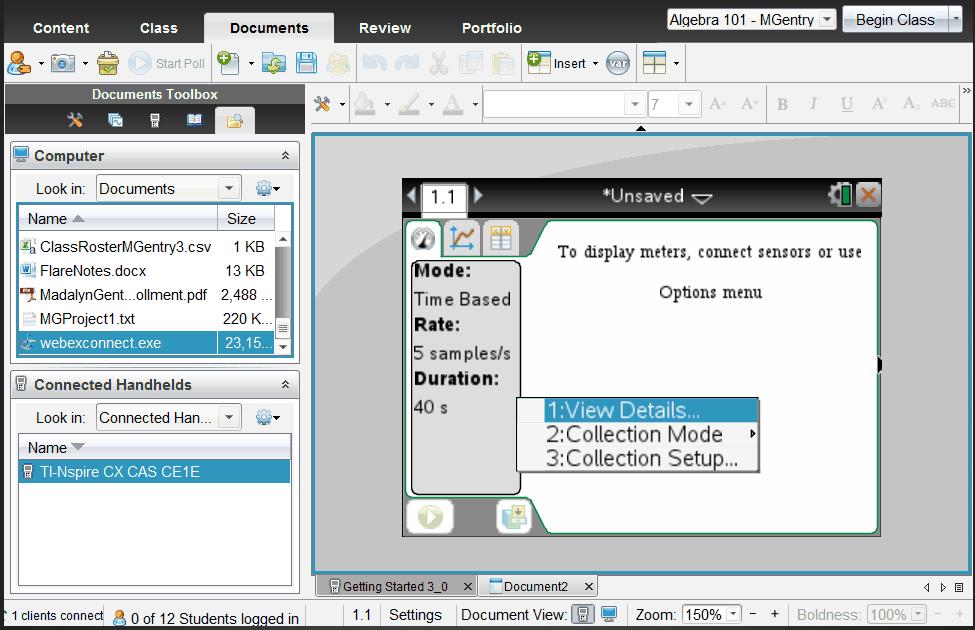Start data collection with play button
This screenshot has width=975, height=630.
point(430,516)
